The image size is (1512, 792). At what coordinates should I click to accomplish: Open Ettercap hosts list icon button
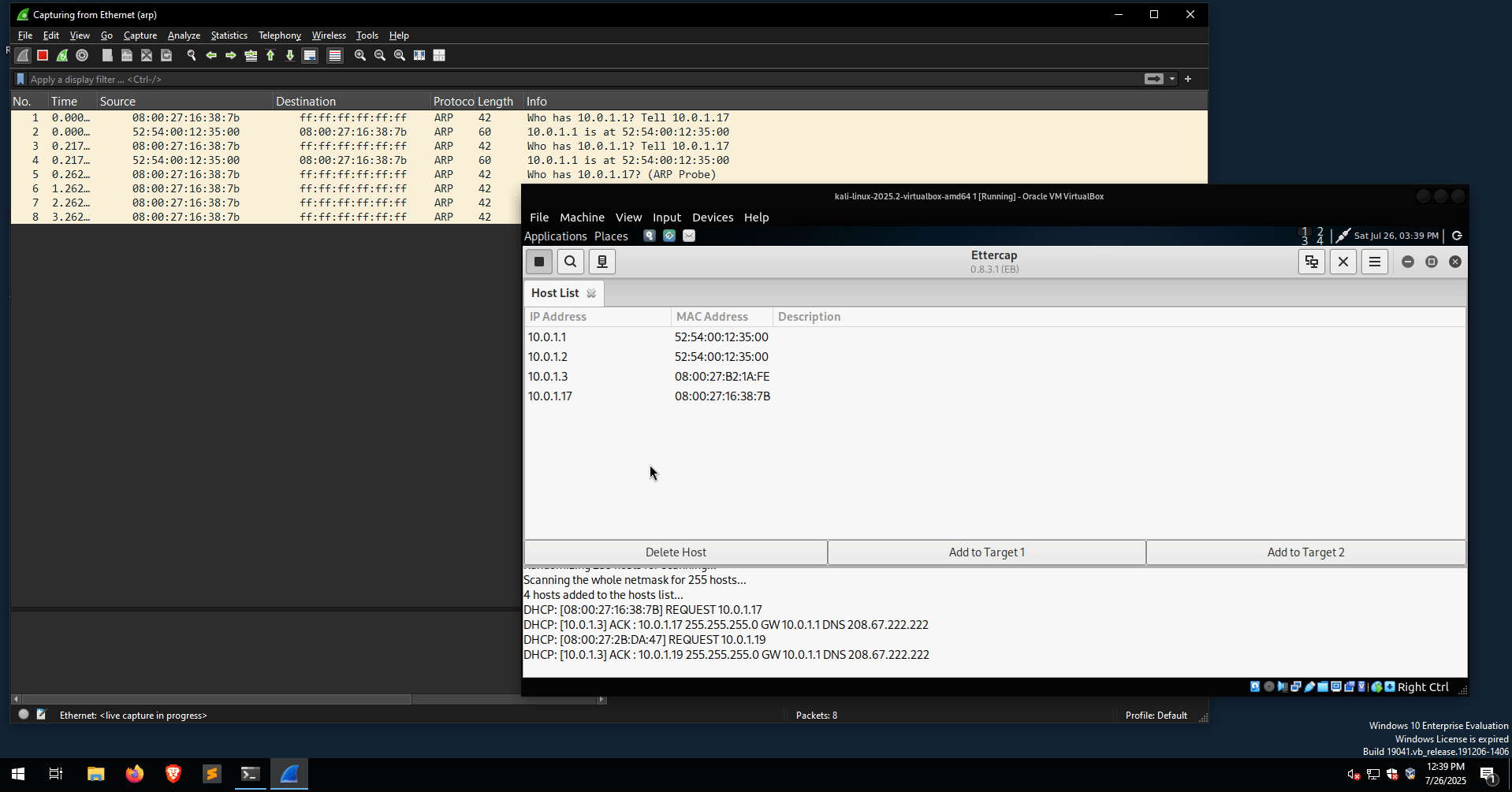coord(602,262)
